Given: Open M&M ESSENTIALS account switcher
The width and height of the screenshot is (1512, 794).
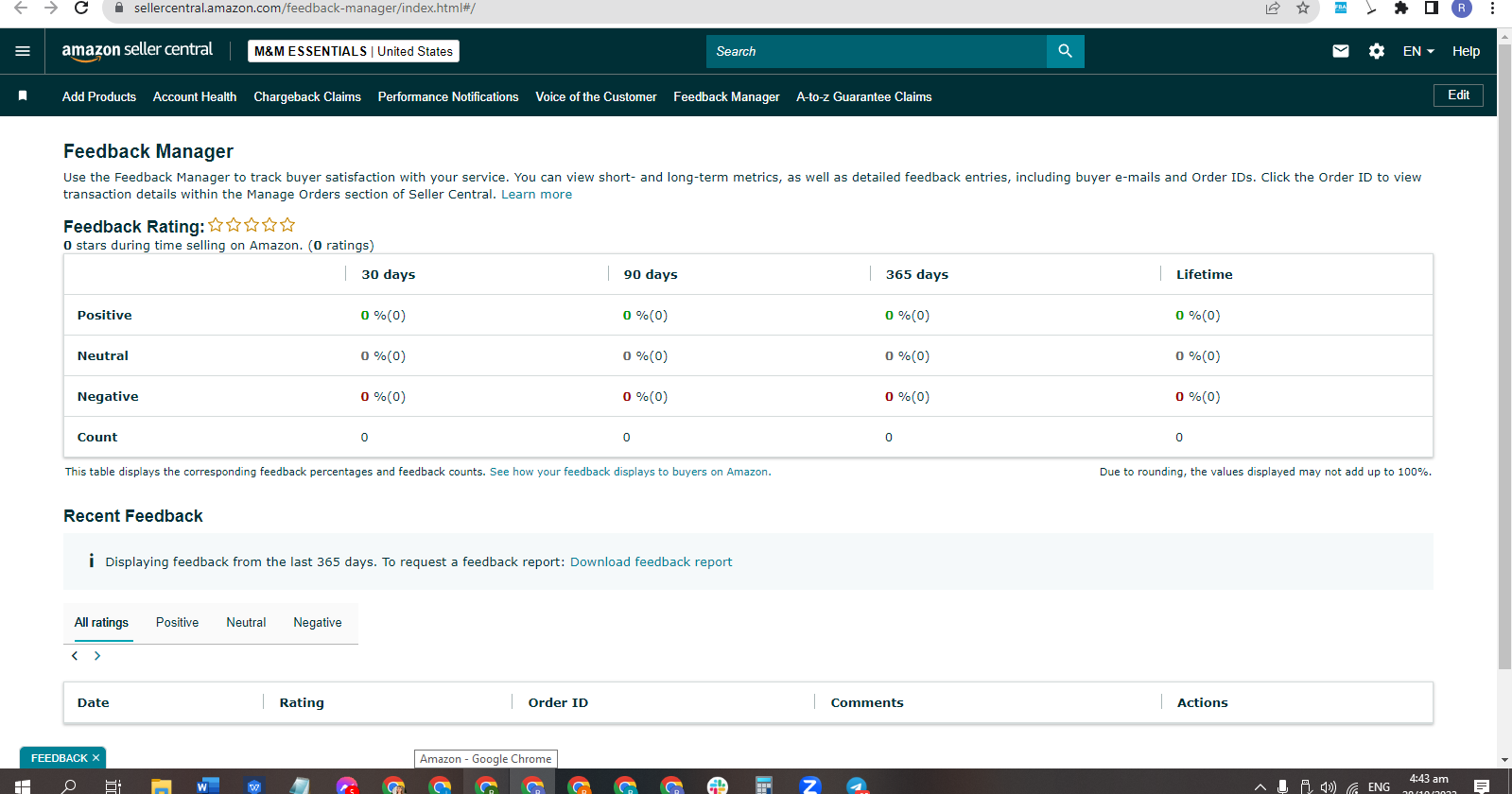Looking at the screenshot, I should tap(354, 51).
